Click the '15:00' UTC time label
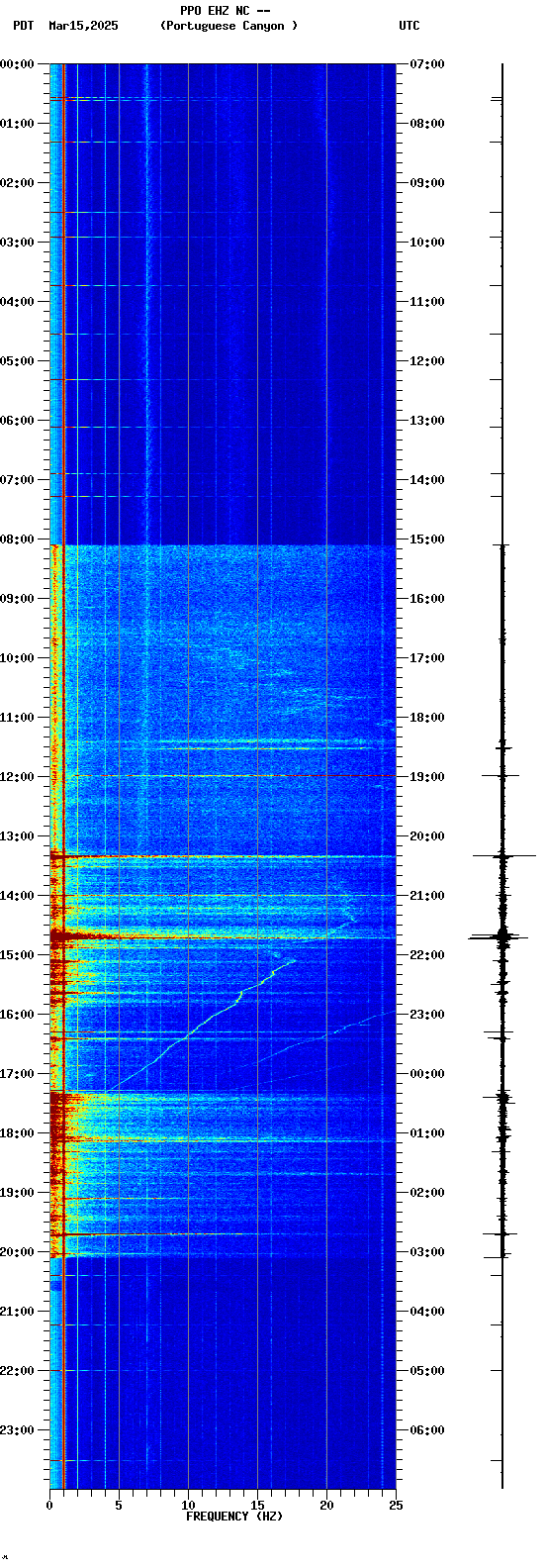Viewport: 546px width, 1568px height. tap(427, 539)
